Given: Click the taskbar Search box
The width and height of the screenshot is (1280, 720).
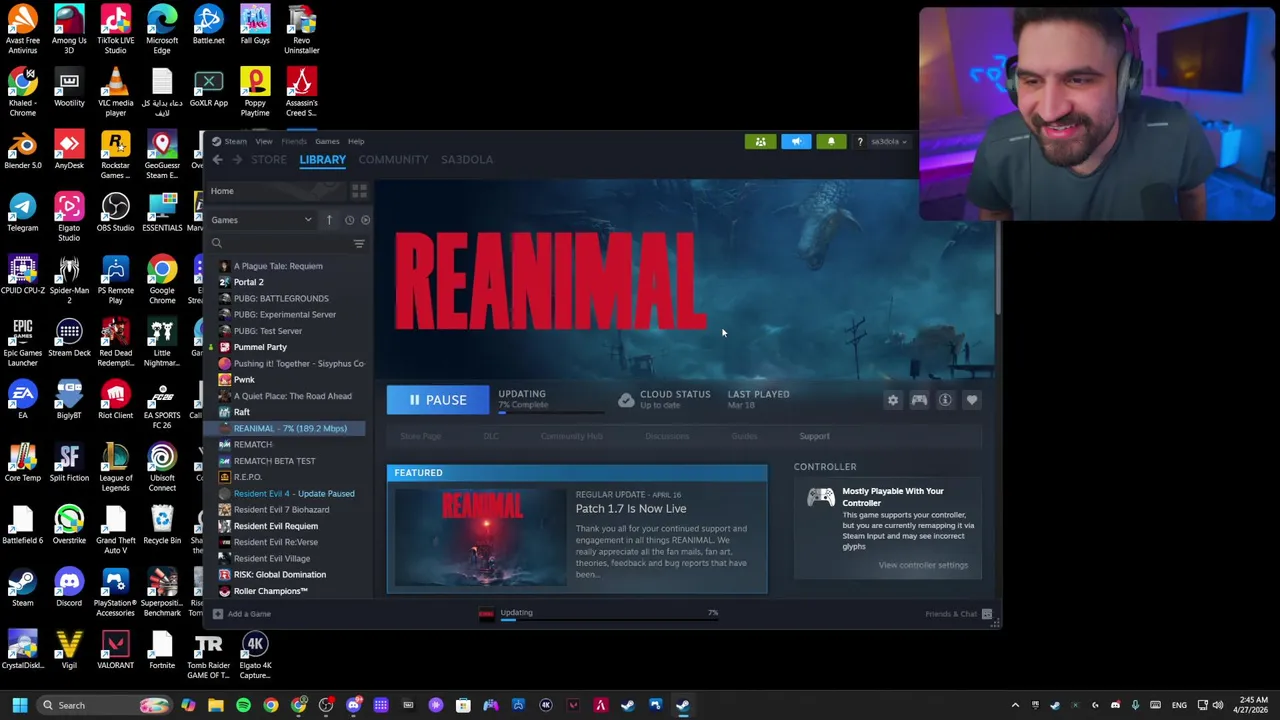Looking at the screenshot, I should pos(104,705).
